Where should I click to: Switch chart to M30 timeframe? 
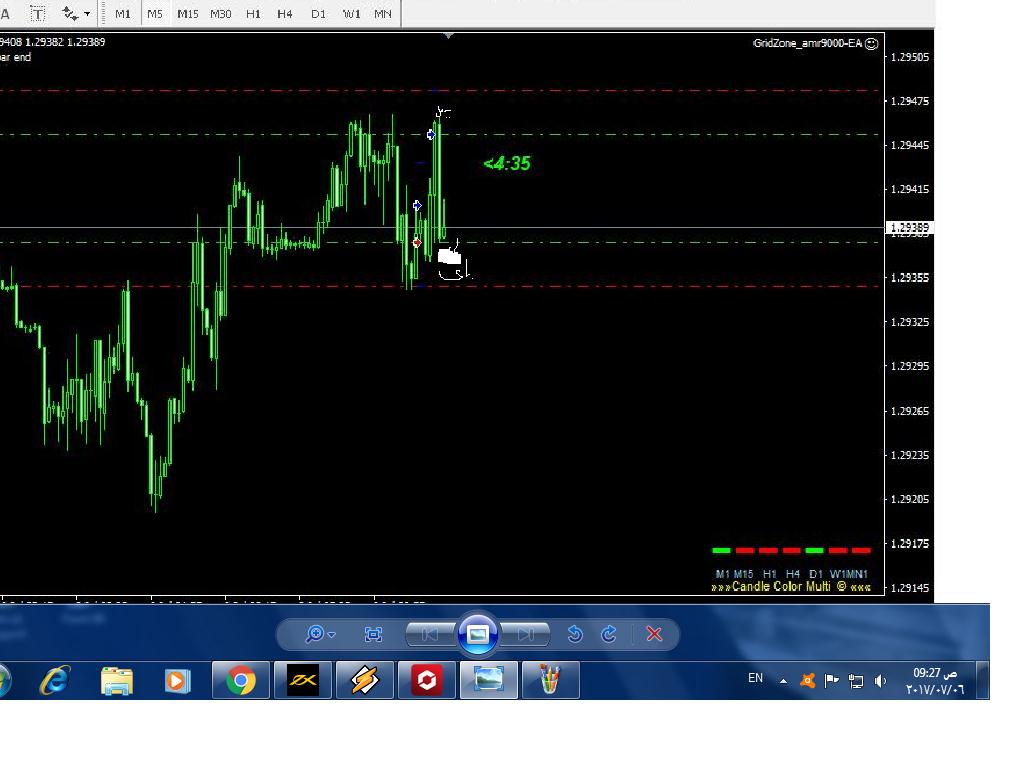pyautogui.click(x=221, y=14)
